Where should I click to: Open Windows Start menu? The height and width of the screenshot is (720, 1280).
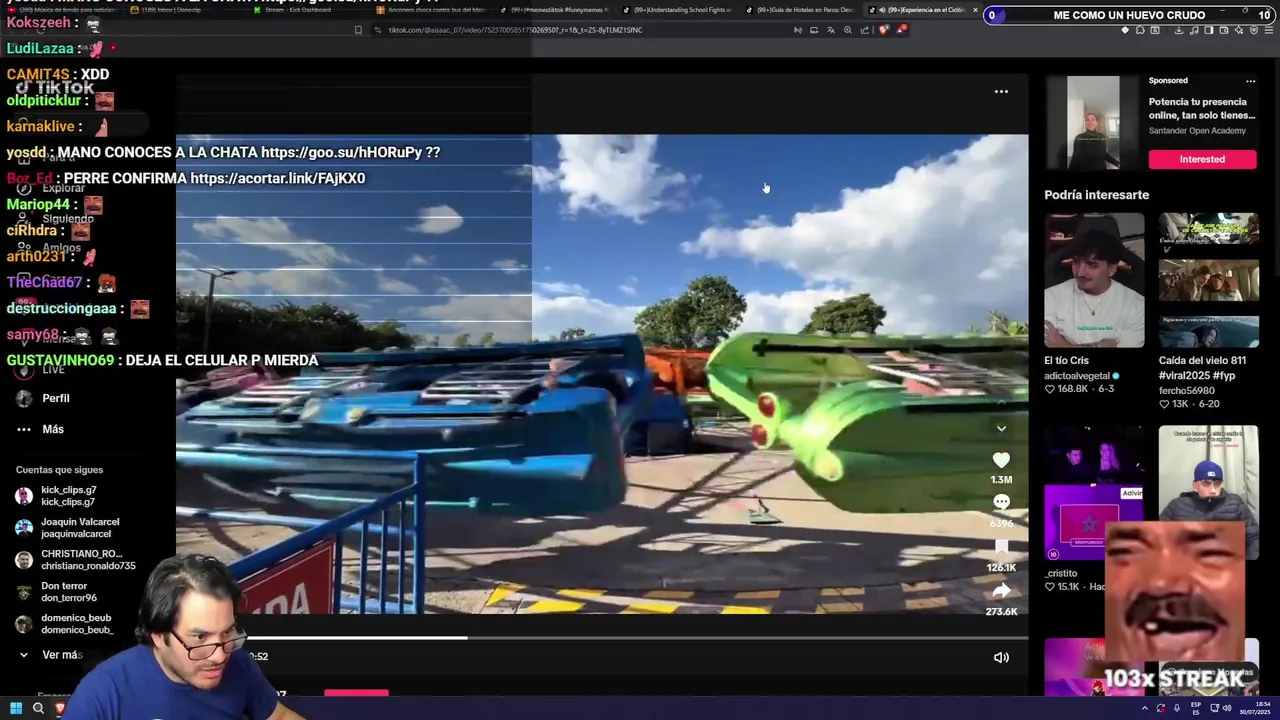click(15, 708)
